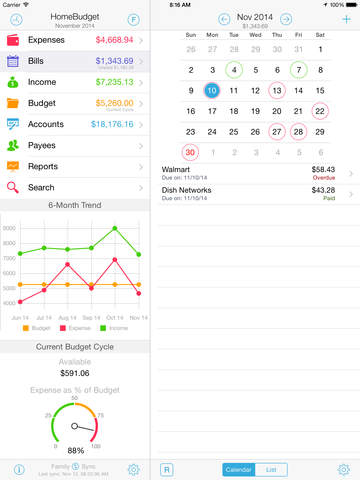Image resolution: width=360 pixels, height=480 pixels.
Task: Select November 13 on the calendar
Action: click(277, 91)
